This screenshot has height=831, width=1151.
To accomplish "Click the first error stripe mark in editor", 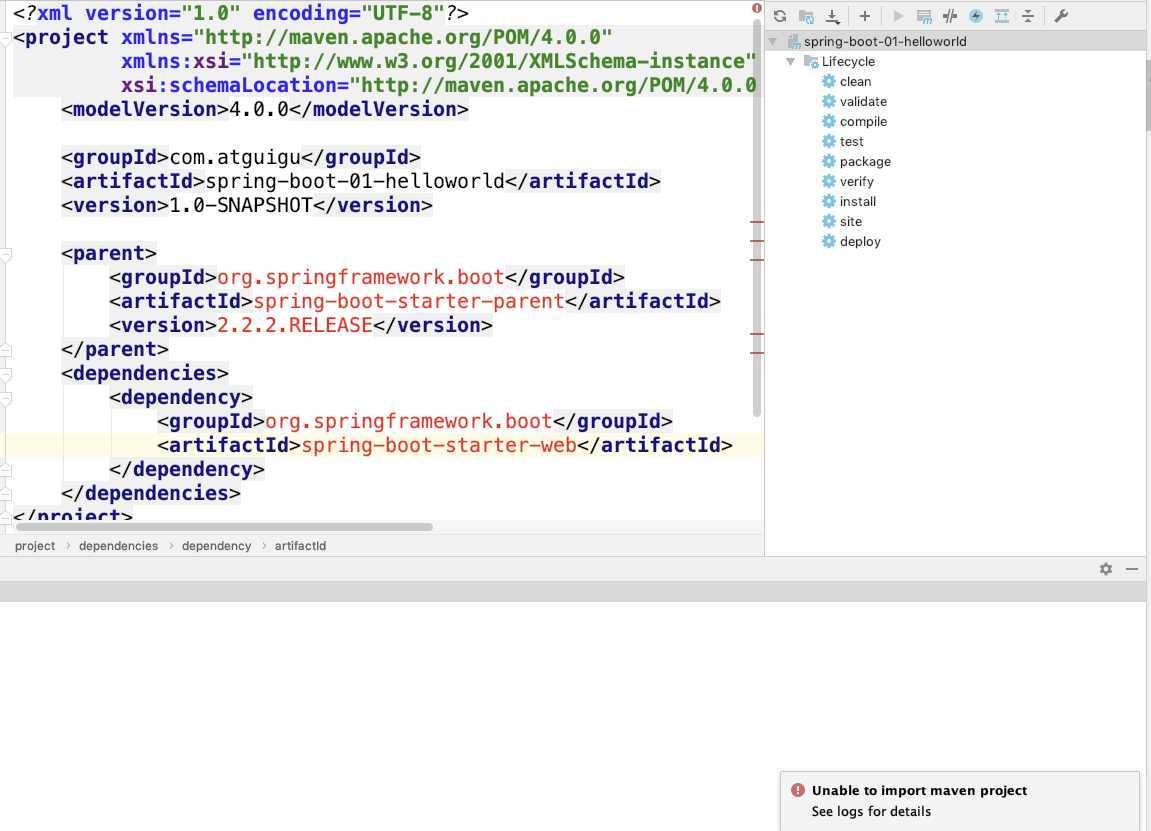I will click(x=757, y=222).
